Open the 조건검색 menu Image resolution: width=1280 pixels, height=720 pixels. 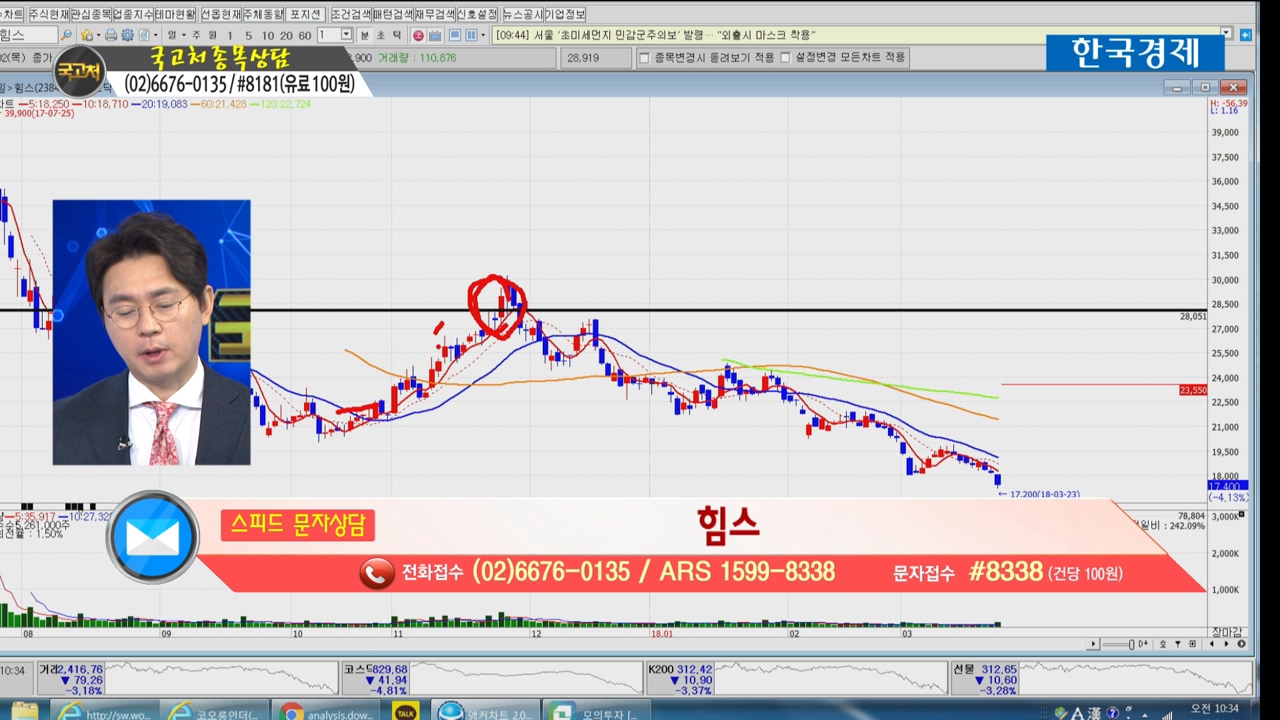350,14
